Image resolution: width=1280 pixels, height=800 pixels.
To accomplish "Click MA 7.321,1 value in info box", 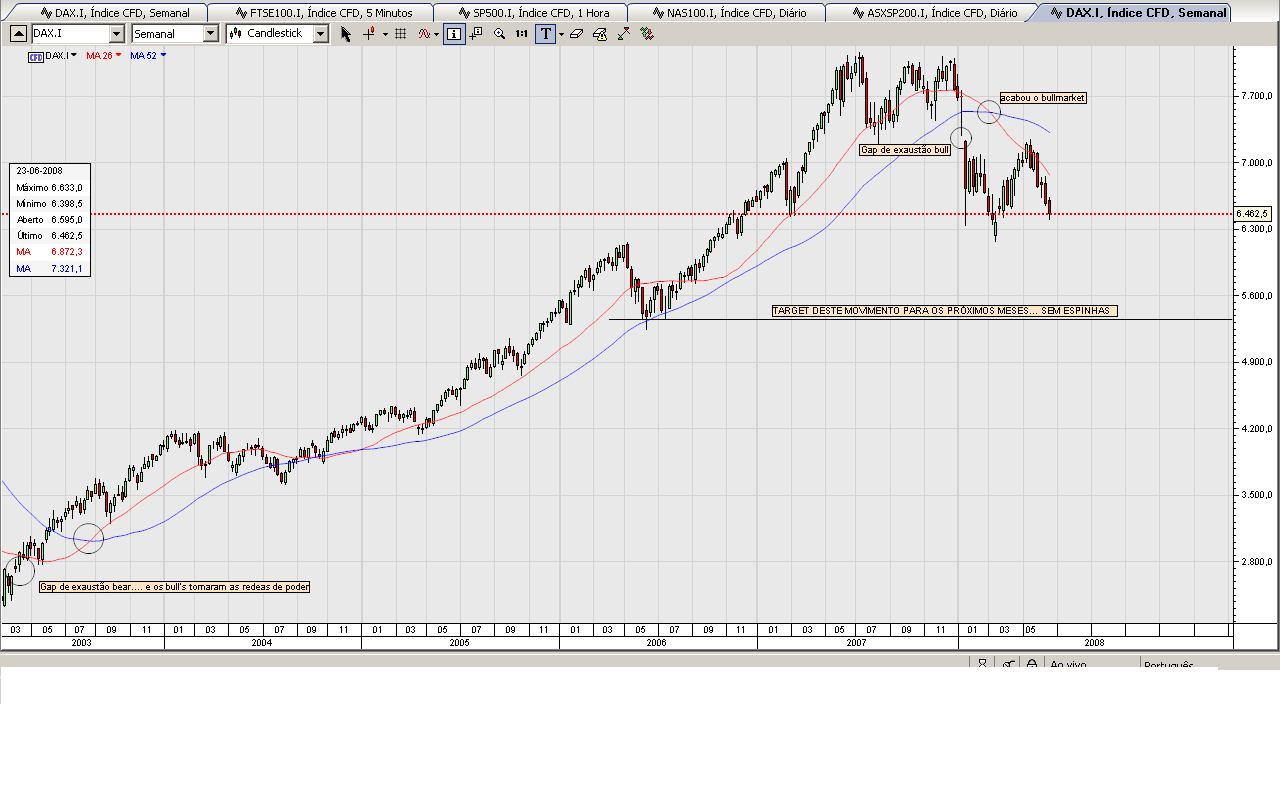I will point(67,269).
